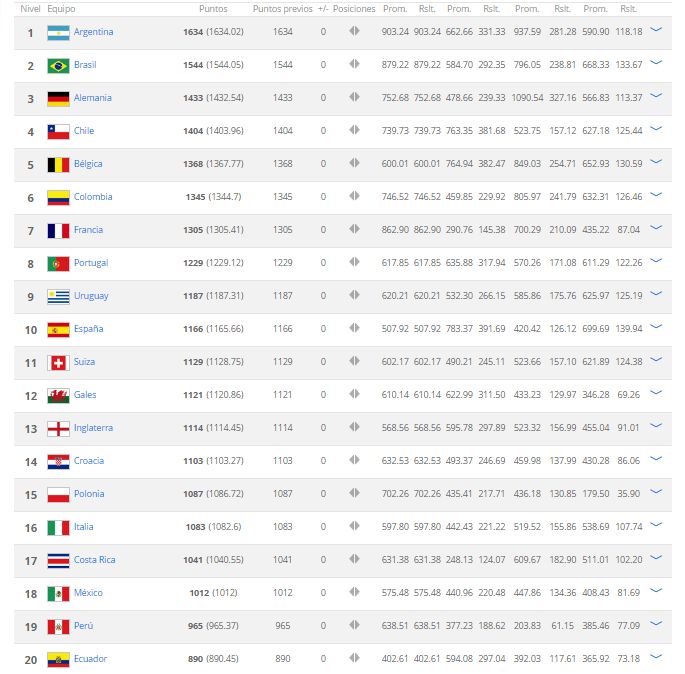
Task: Open the Costa Rica team link
Action: click(95, 560)
